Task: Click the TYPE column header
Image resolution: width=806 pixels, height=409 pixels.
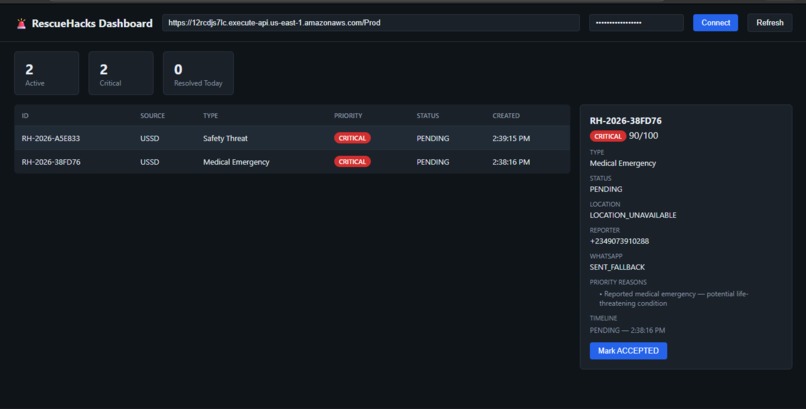Action: pyautogui.click(x=210, y=116)
